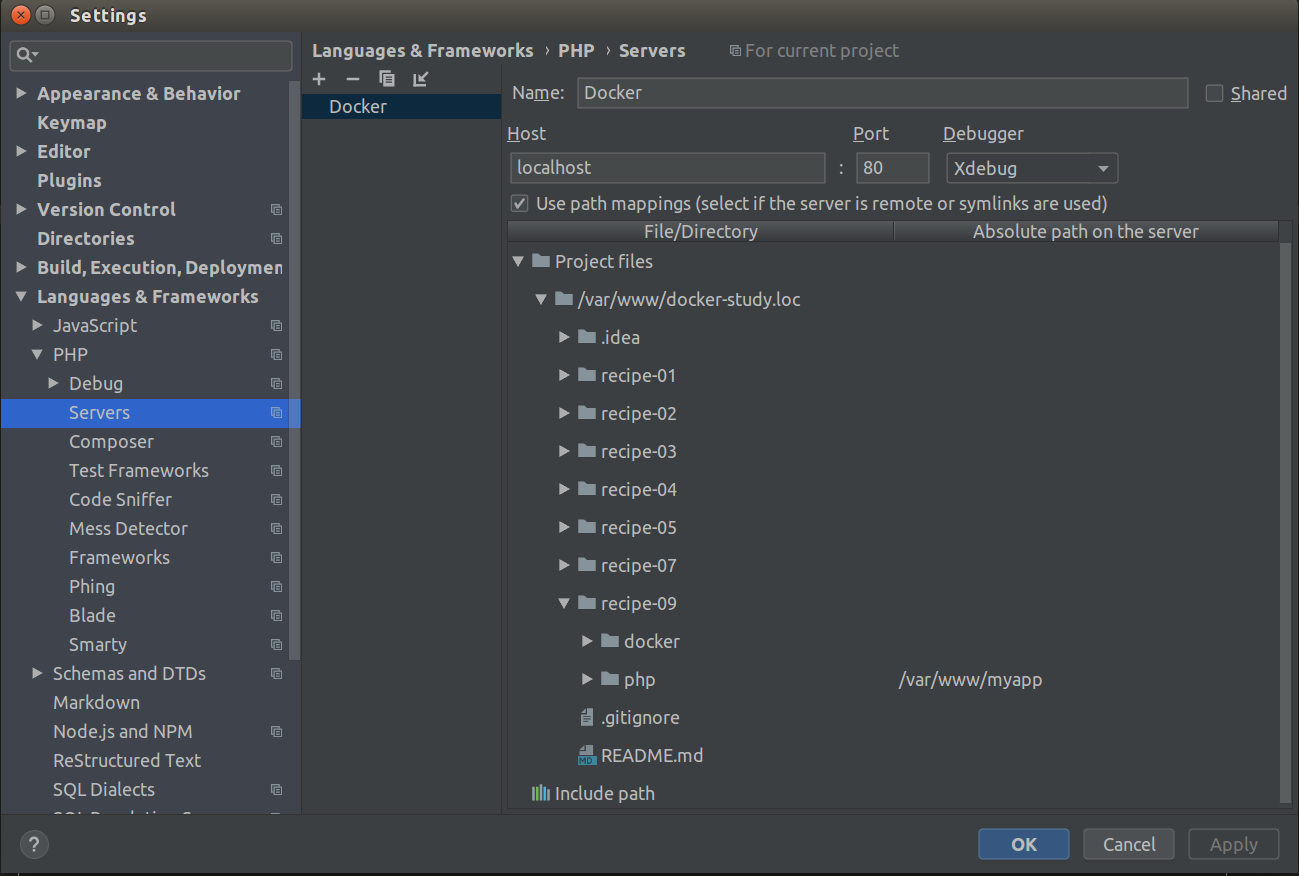
Task: Click the README.md file icon
Action: point(587,756)
